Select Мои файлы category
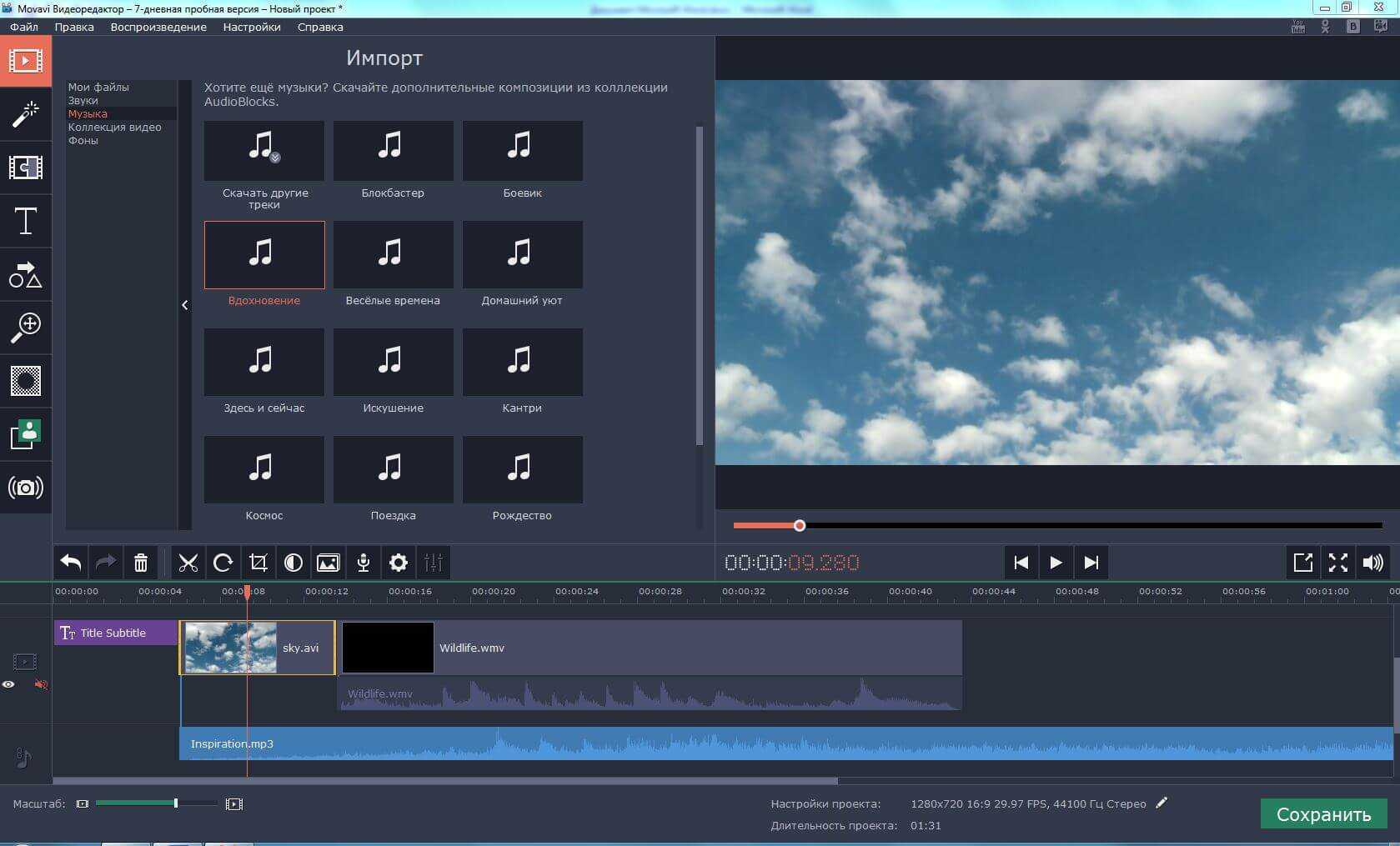The width and height of the screenshot is (1400, 846). point(98,87)
